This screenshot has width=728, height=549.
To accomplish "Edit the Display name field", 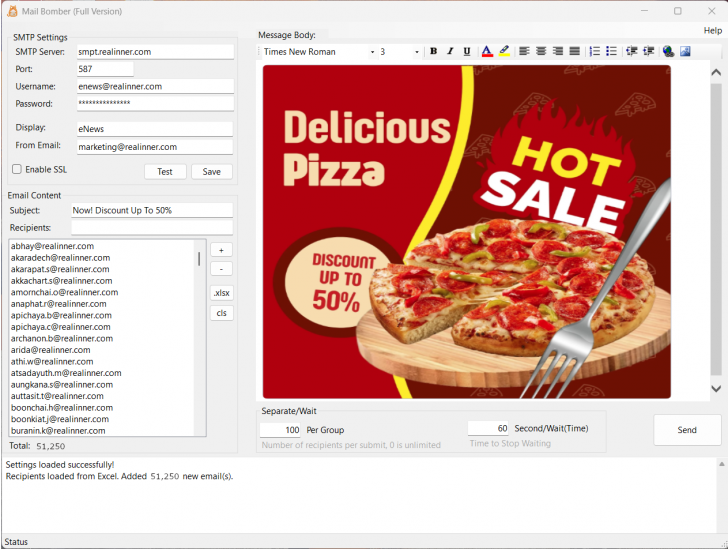I will [155, 129].
